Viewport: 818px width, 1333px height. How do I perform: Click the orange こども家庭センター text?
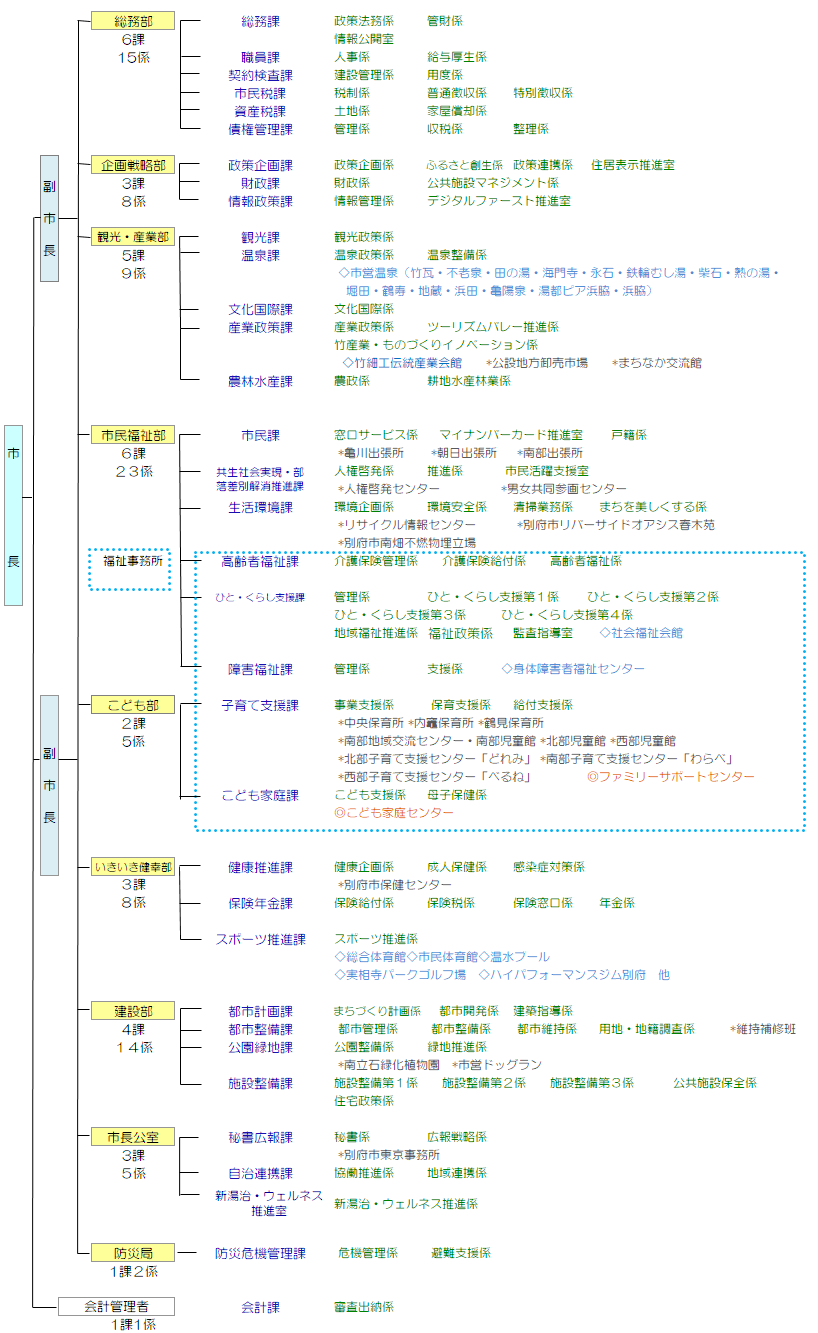(x=394, y=813)
